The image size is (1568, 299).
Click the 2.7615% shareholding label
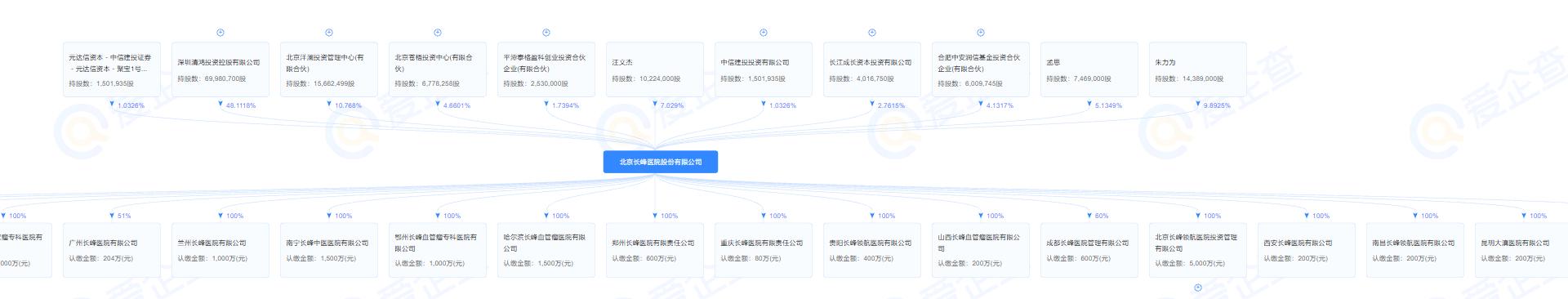pyautogui.click(x=892, y=105)
